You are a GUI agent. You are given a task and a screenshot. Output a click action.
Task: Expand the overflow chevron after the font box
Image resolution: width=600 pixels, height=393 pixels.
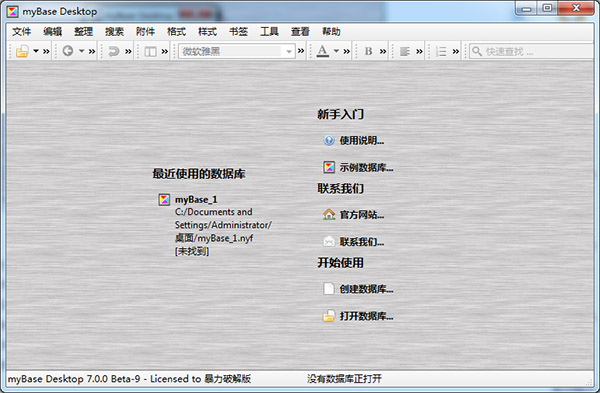click(x=301, y=51)
